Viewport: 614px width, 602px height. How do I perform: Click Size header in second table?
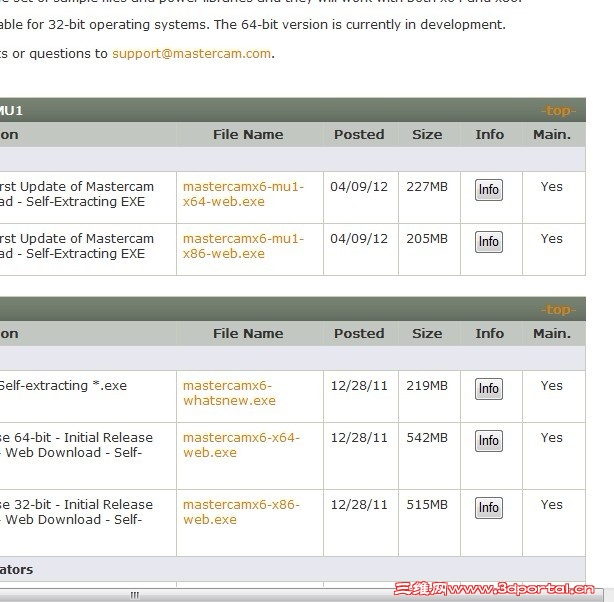427,333
